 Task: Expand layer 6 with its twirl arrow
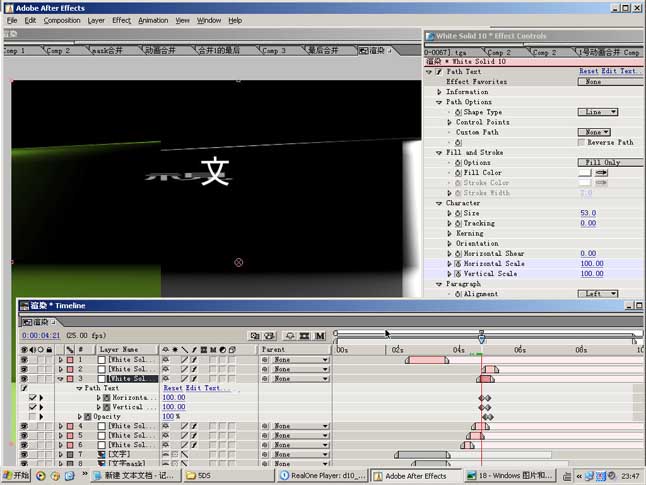pos(61,445)
